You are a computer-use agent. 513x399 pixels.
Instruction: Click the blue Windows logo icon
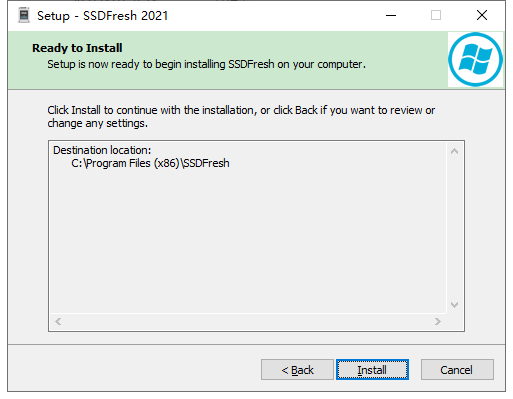(475, 59)
